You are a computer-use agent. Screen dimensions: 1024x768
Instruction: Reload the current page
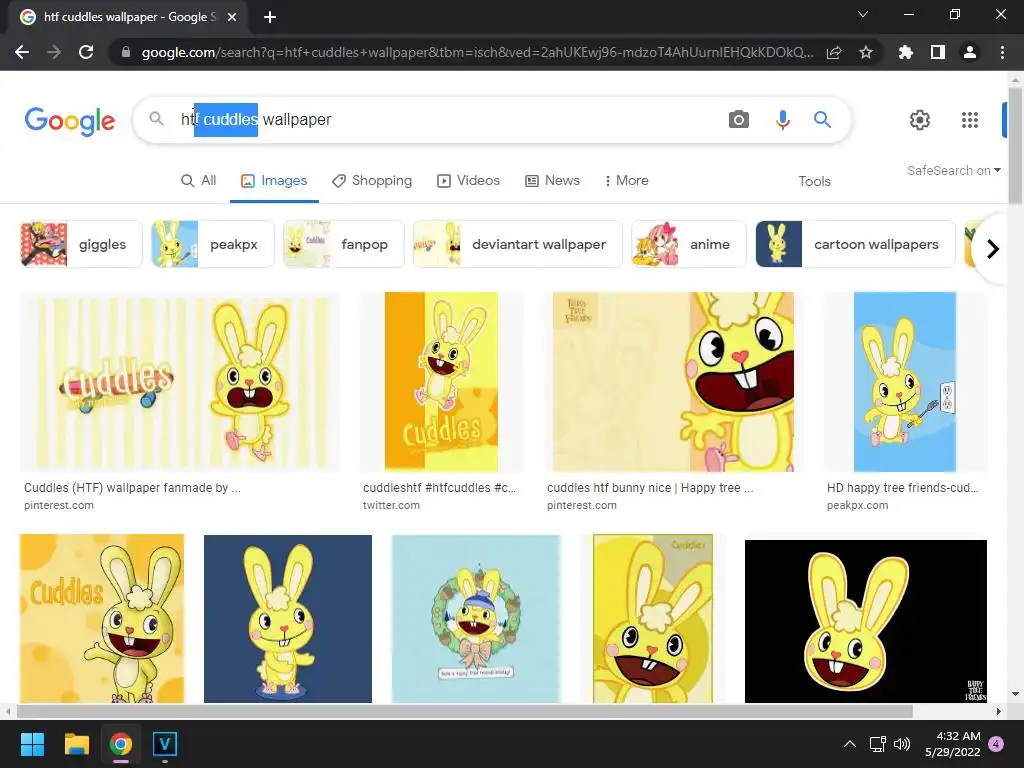(x=86, y=52)
